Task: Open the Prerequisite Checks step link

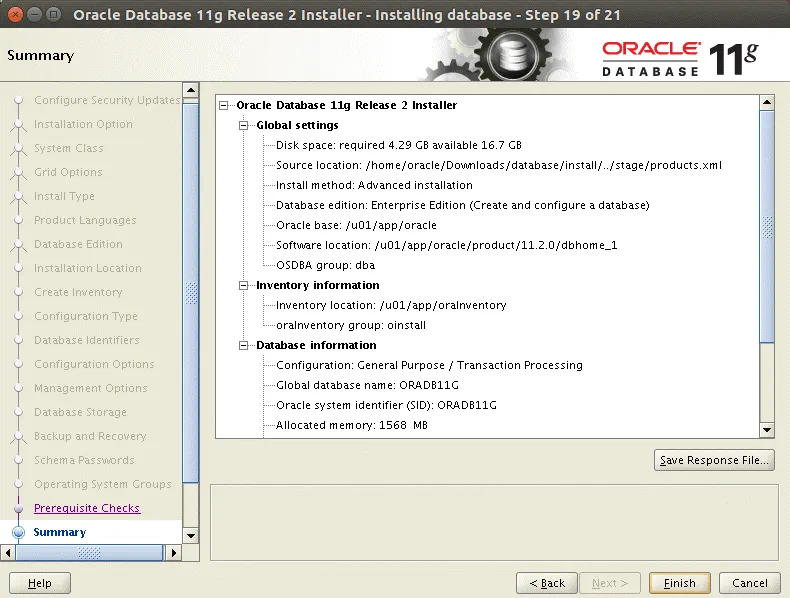Action: point(87,508)
